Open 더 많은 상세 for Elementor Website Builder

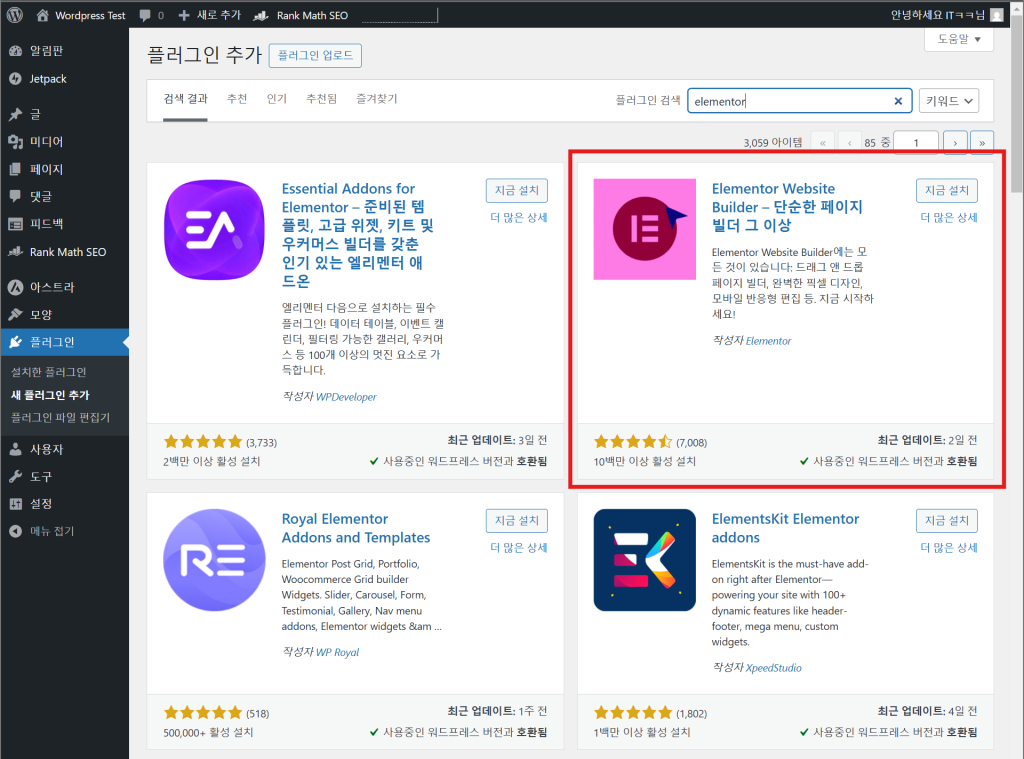949,218
